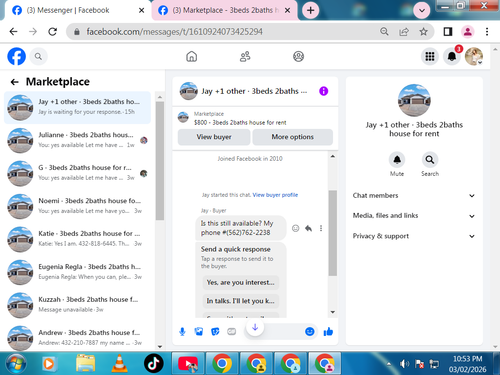Open the Katie conversation
This screenshot has height=375, width=500.
click(77, 239)
